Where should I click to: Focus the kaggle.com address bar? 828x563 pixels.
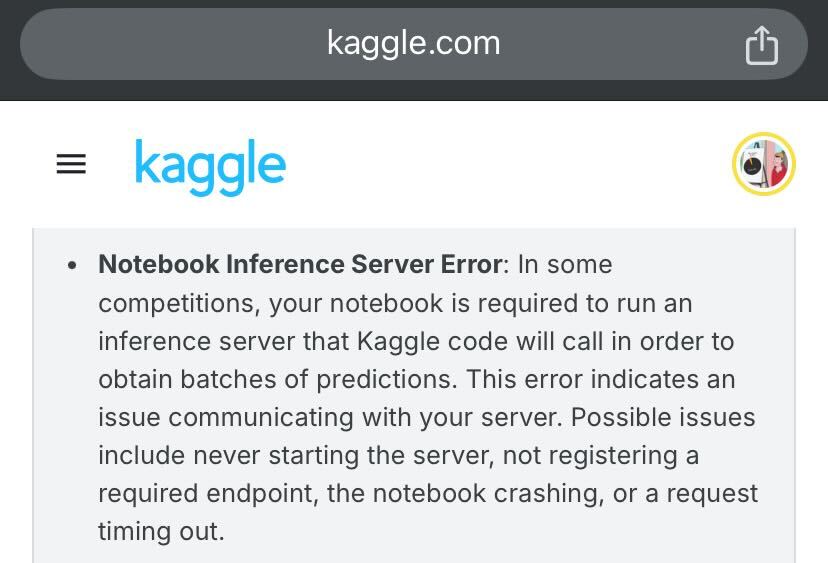[x=412, y=43]
